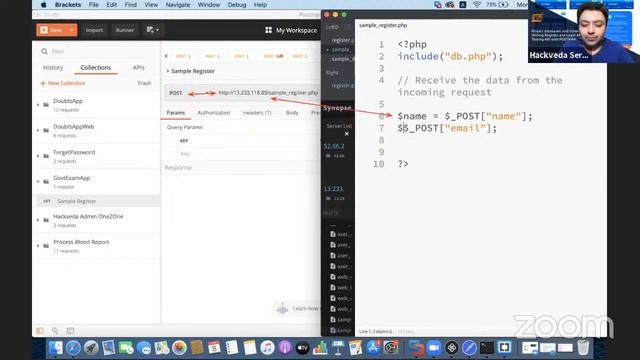640x360 pixels.
Task: Open Launchpad rocket icon in Dock
Action: point(91,348)
